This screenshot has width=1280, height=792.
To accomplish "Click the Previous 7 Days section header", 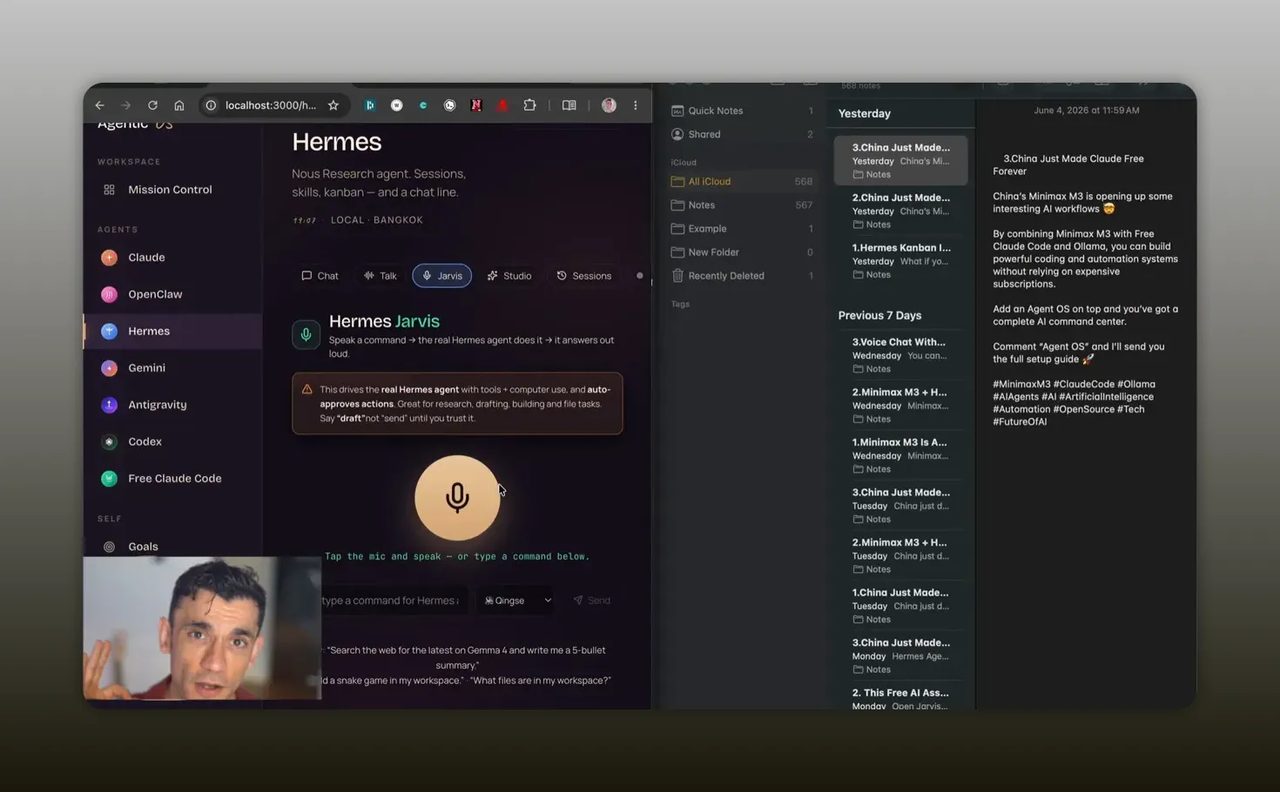I will pyautogui.click(x=880, y=315).
